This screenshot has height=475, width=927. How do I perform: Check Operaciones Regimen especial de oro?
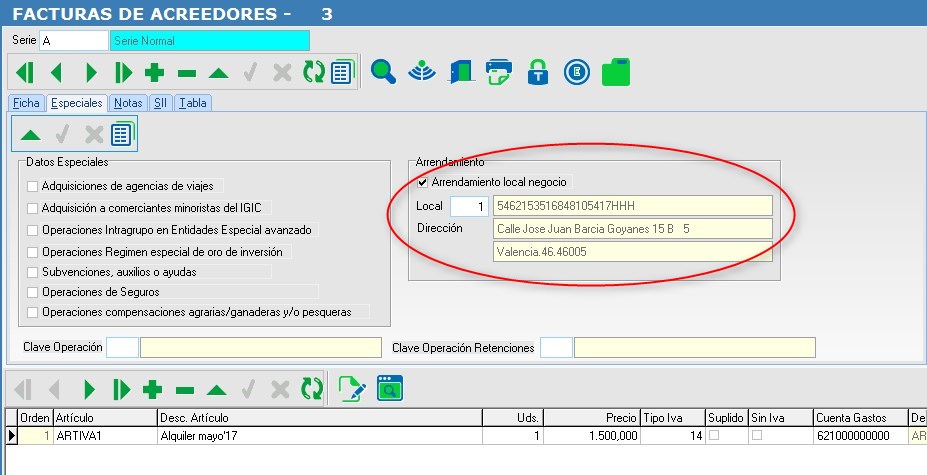33,253
